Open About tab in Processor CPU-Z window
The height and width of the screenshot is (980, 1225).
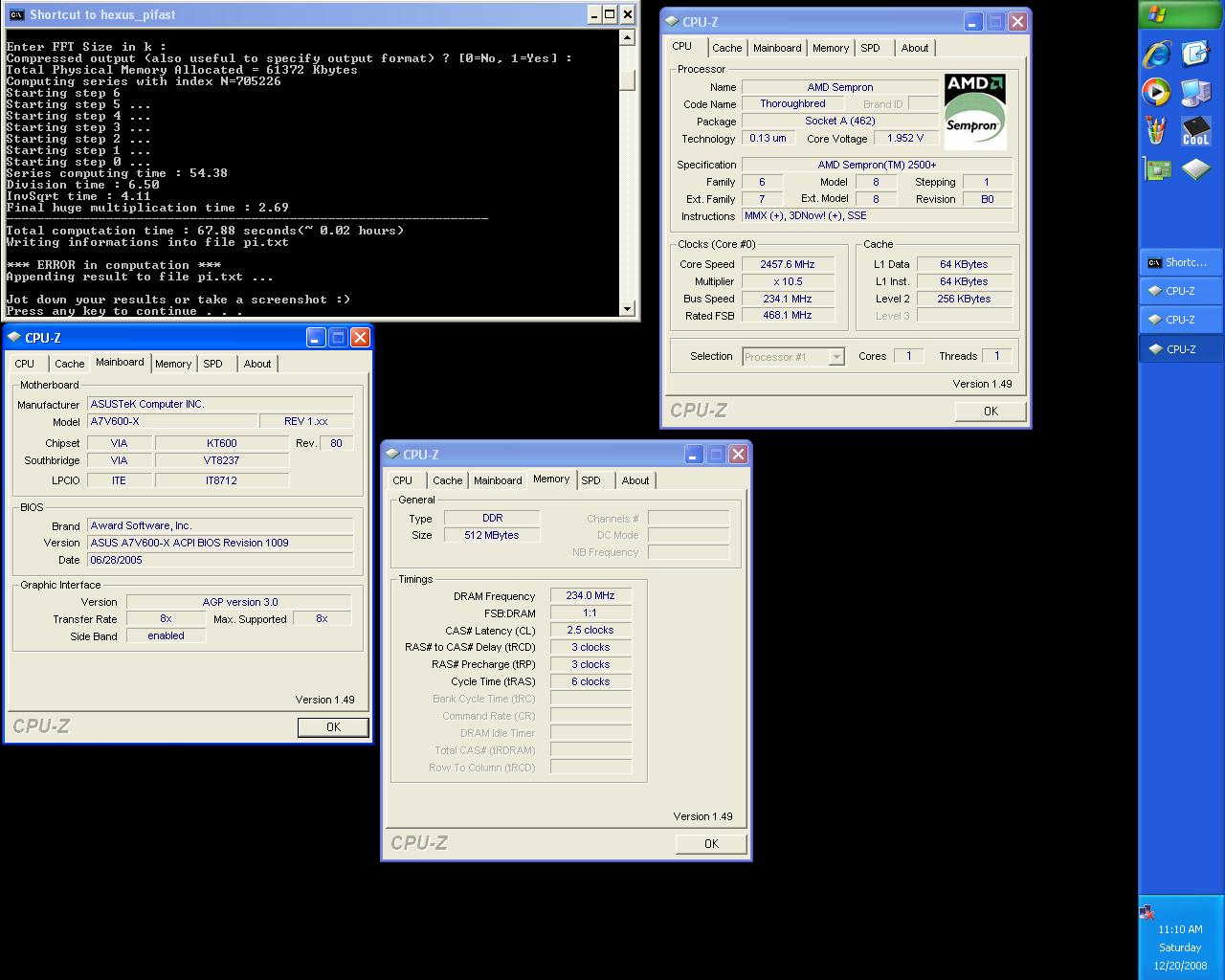(915, 48)
